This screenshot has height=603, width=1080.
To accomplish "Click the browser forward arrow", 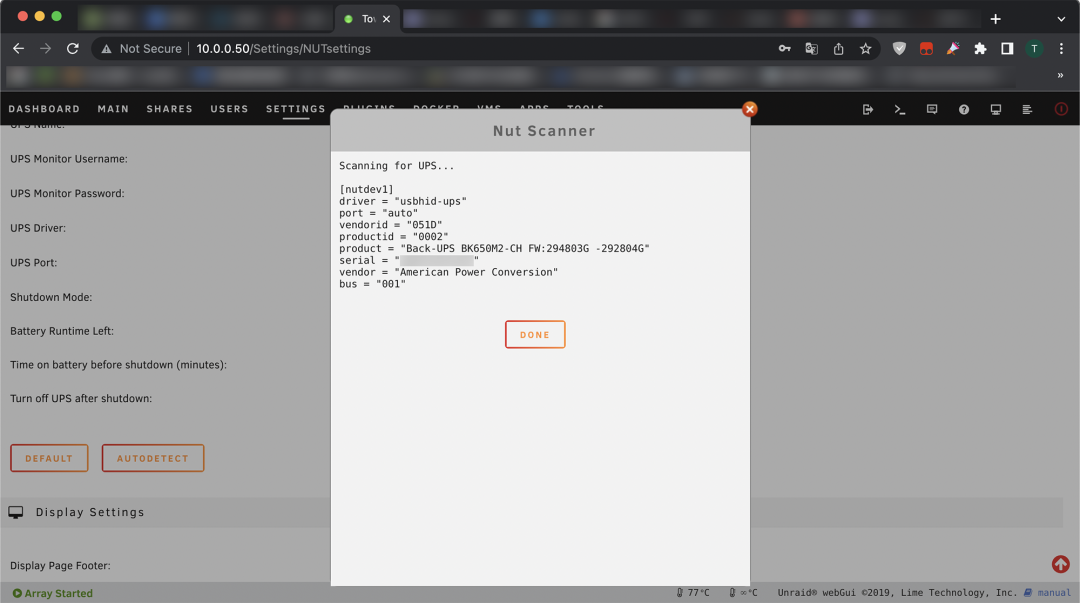I will coord(45,48).
